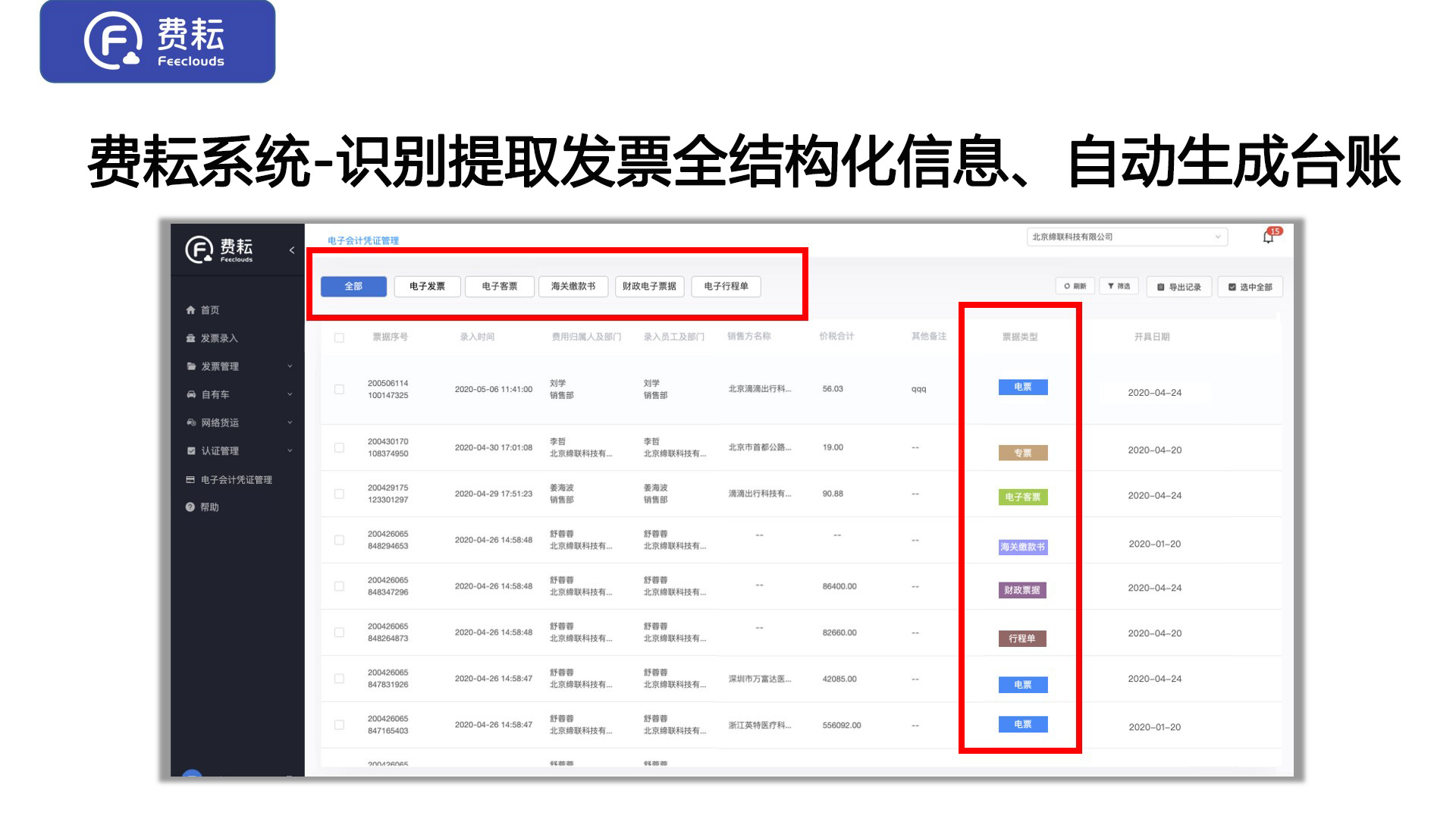This screenshot has height=819, width=1456.
Task: Click the 票据序号 column header
Action: coord(390,337)
